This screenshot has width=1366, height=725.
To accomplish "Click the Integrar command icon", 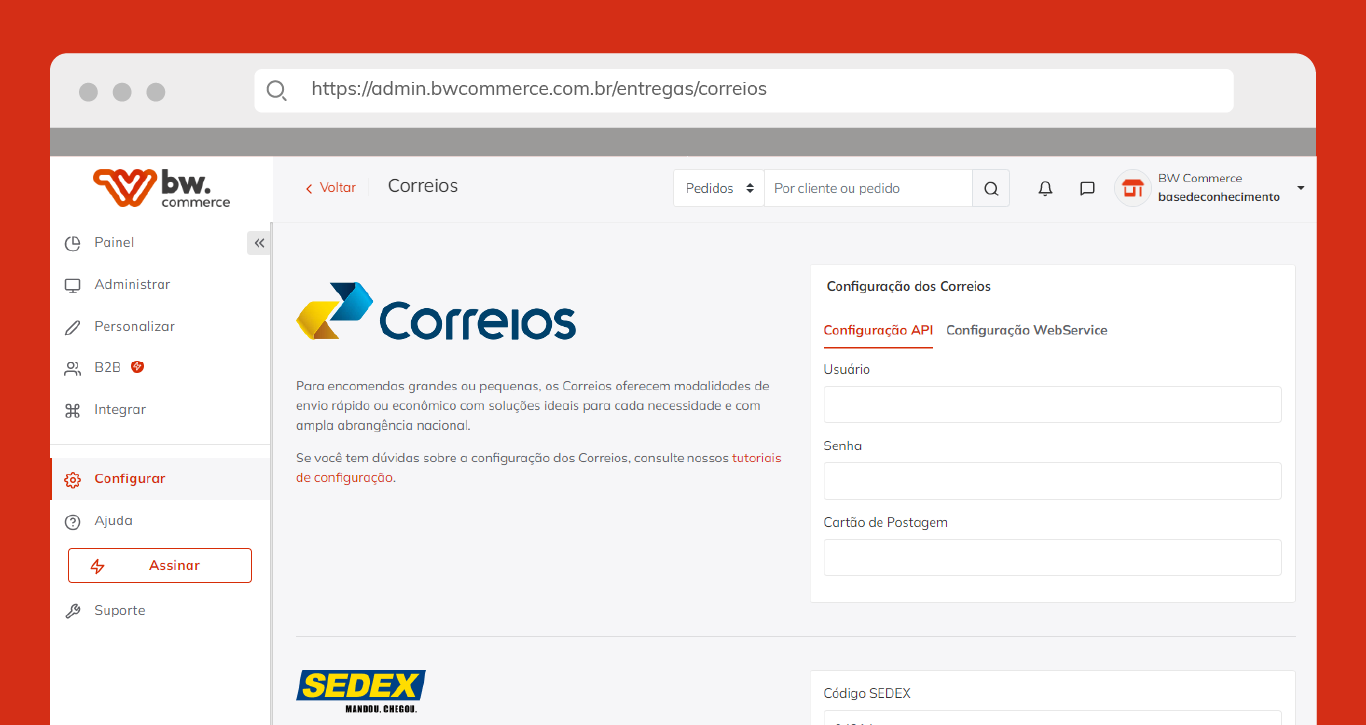I will [72, 410].
